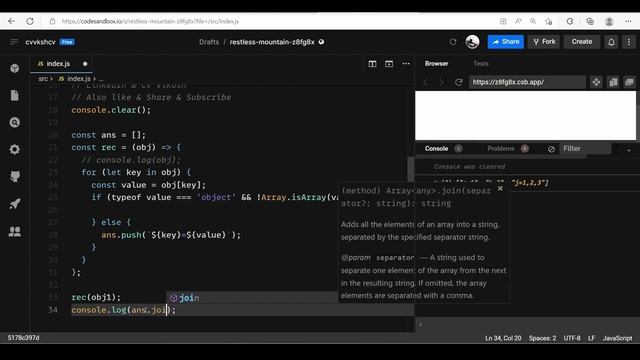Reload the browser page

pos(30,21)
